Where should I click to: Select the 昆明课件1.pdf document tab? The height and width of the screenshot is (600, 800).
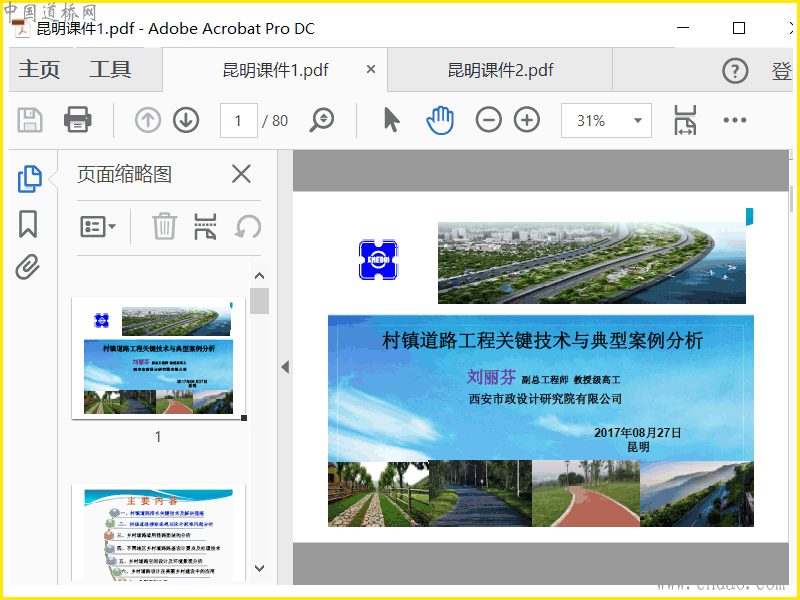pyautogui.click(x=276, y=70)
